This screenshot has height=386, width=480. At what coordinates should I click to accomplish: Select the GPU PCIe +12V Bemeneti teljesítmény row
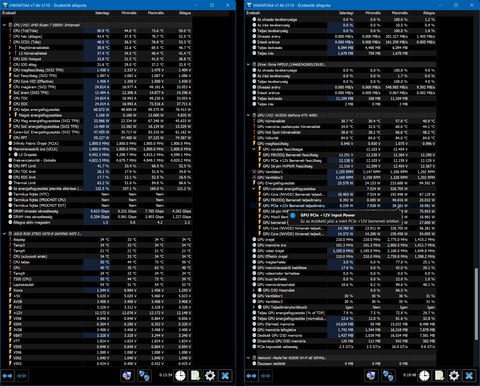(x=343, y=206)
